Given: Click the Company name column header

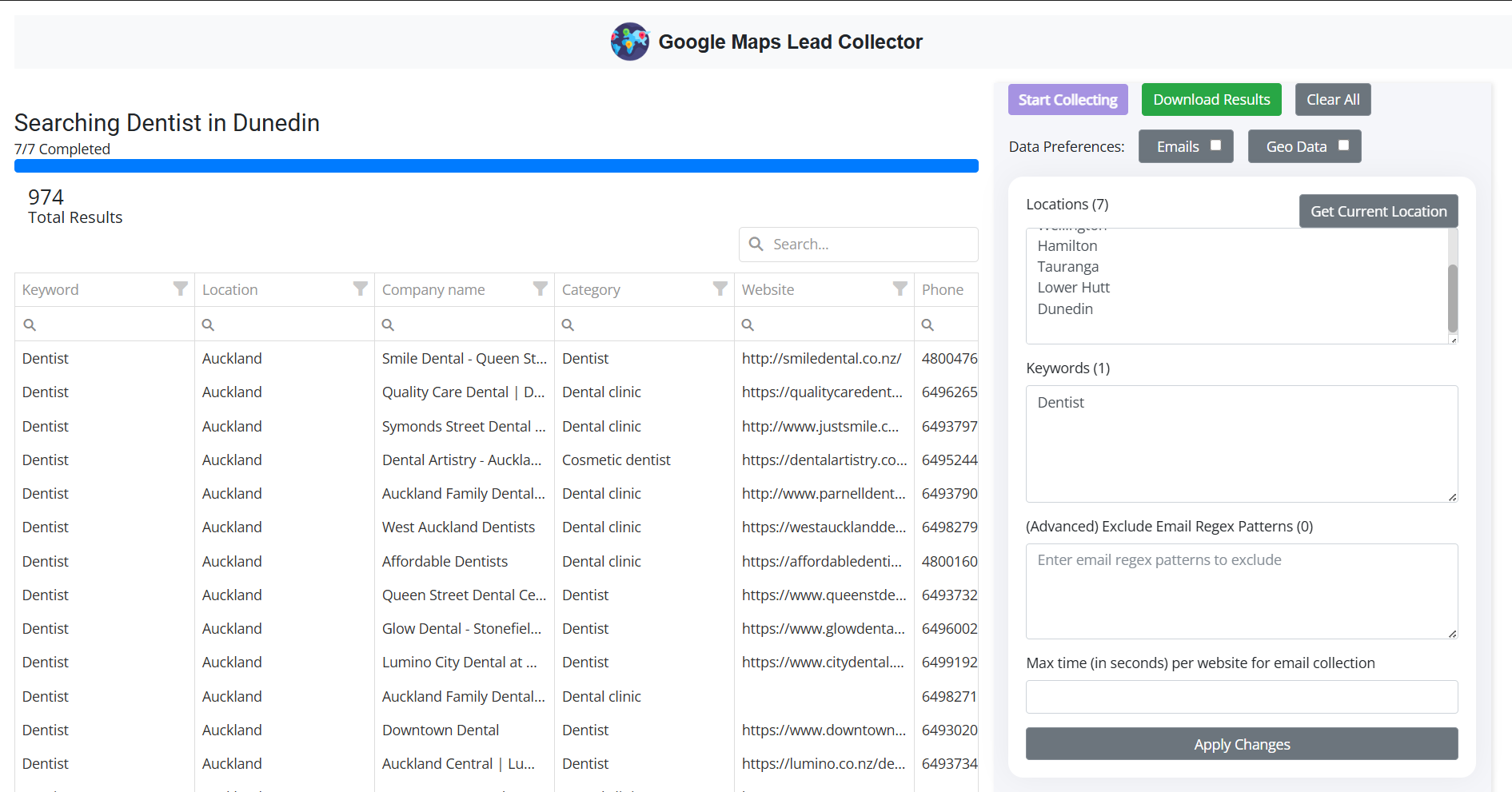Looking at the screenshot, I should pos(465,289).
